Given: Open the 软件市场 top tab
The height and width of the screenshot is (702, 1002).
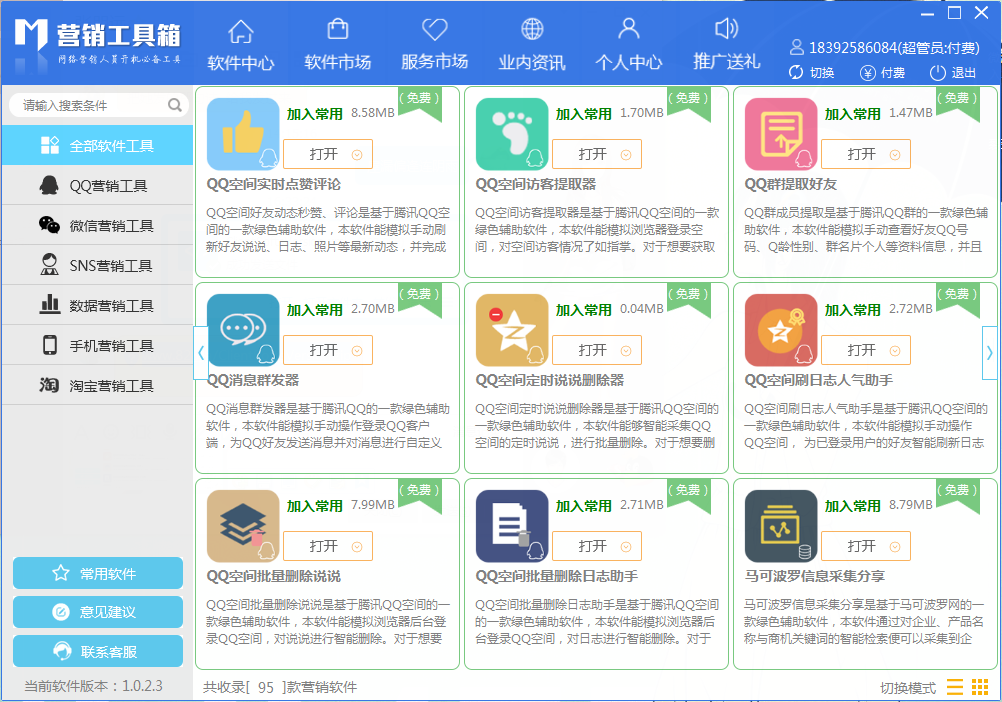Looking at the screenshot, I should coord(338,45).
